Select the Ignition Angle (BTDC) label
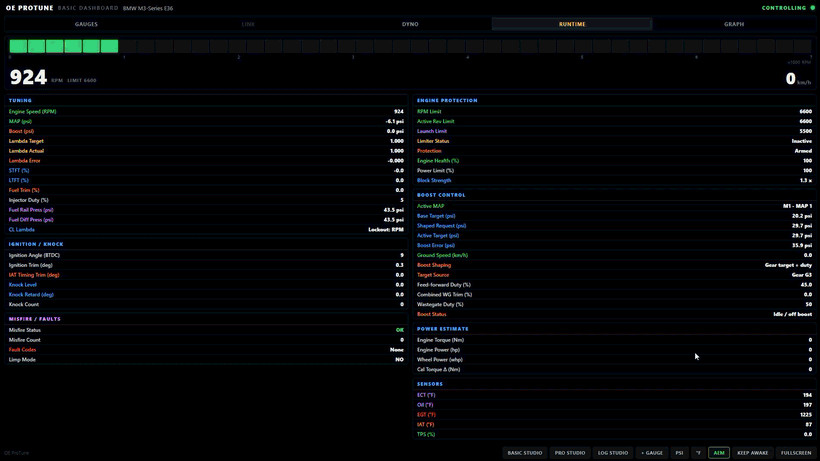 tap(34, 255)
